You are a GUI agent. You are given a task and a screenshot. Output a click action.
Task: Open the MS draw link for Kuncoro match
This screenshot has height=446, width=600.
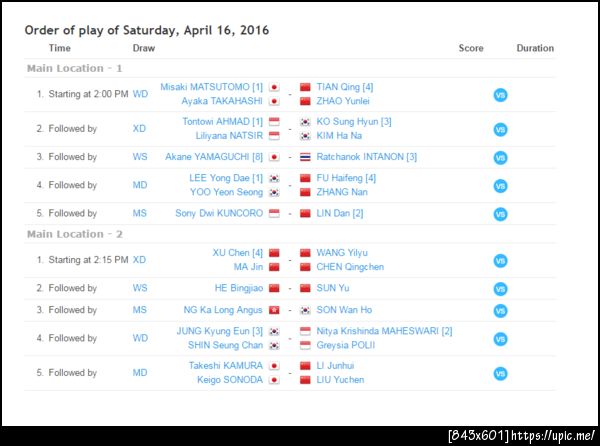click(x=140, y=213)
